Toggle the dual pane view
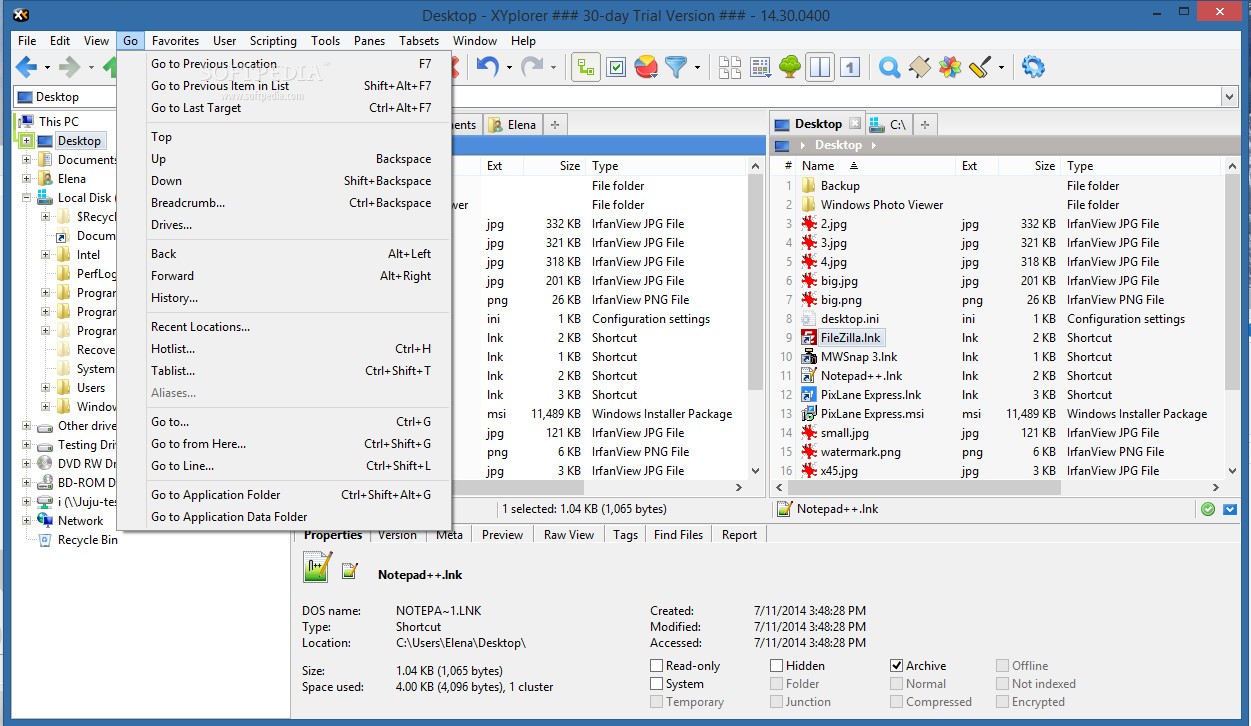Viewport: 1251px width, 726px height. pos(820,67)
